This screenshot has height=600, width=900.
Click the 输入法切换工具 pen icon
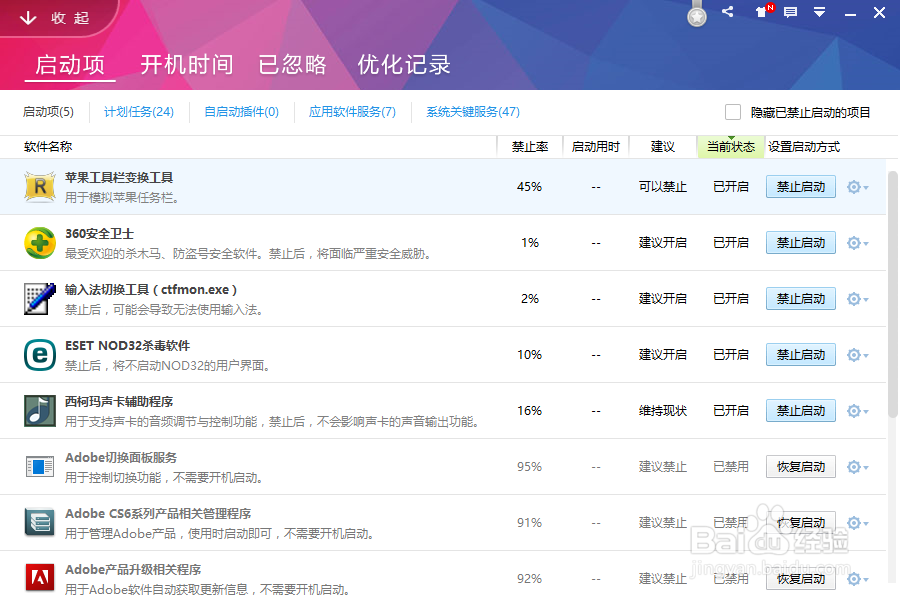tap(39, 298)
